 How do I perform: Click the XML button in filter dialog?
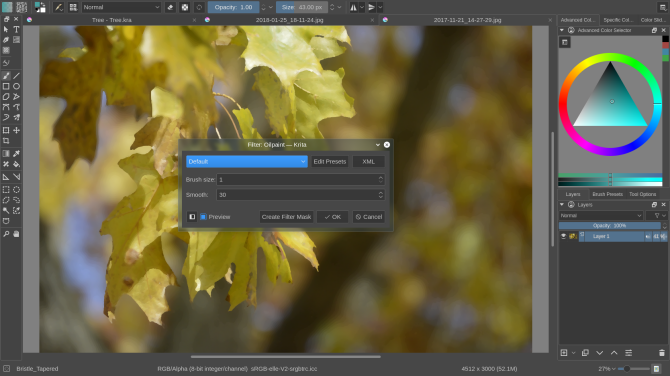click(368, 162)
